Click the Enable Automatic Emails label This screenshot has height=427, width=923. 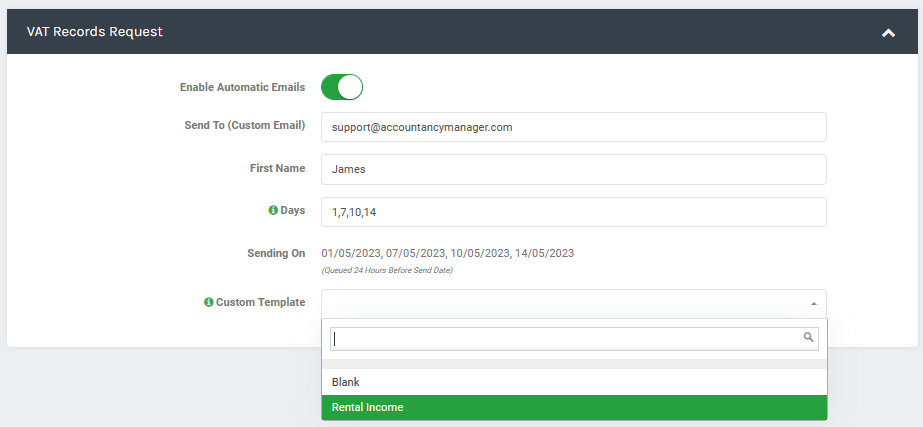pos(243,87)
